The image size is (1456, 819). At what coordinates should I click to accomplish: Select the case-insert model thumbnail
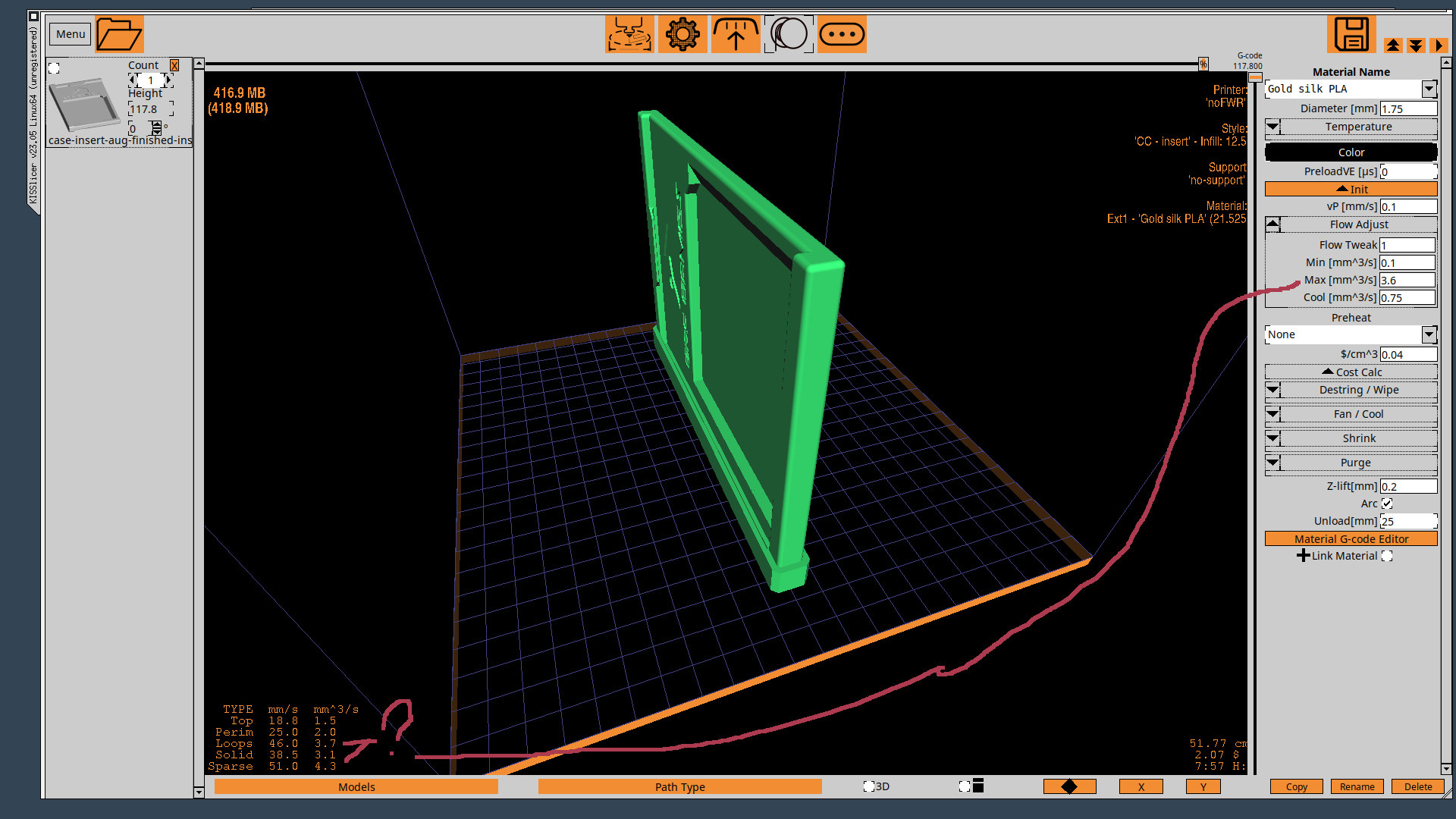(85, 104)
